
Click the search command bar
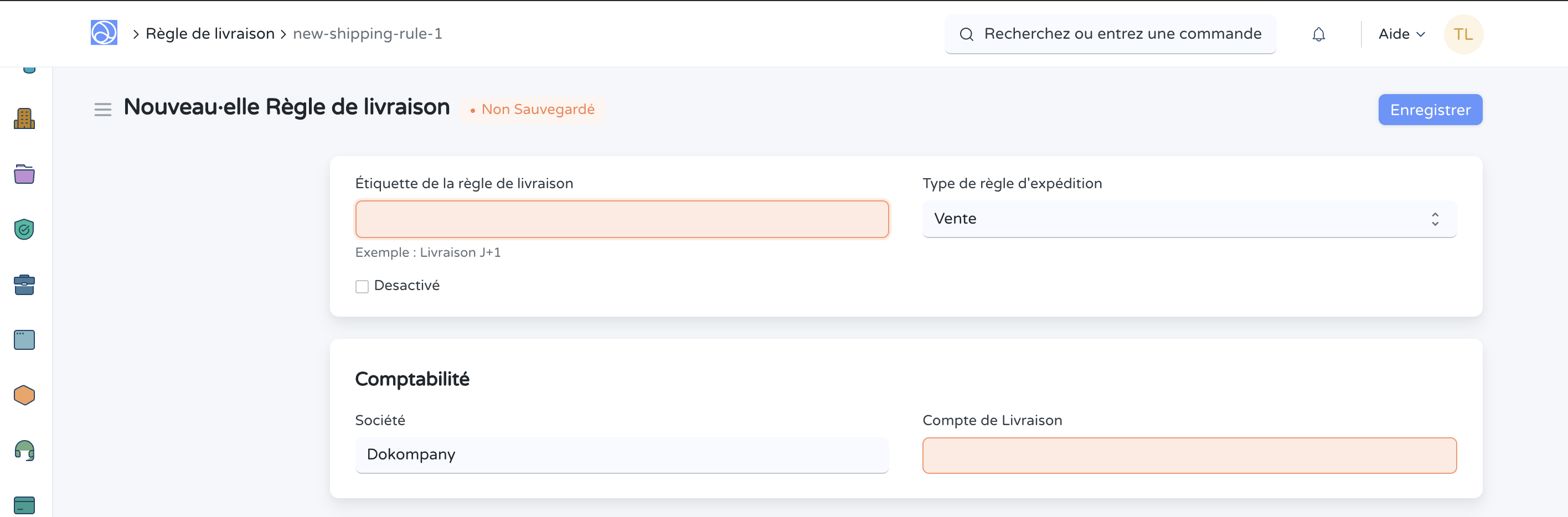[1110, 35]
